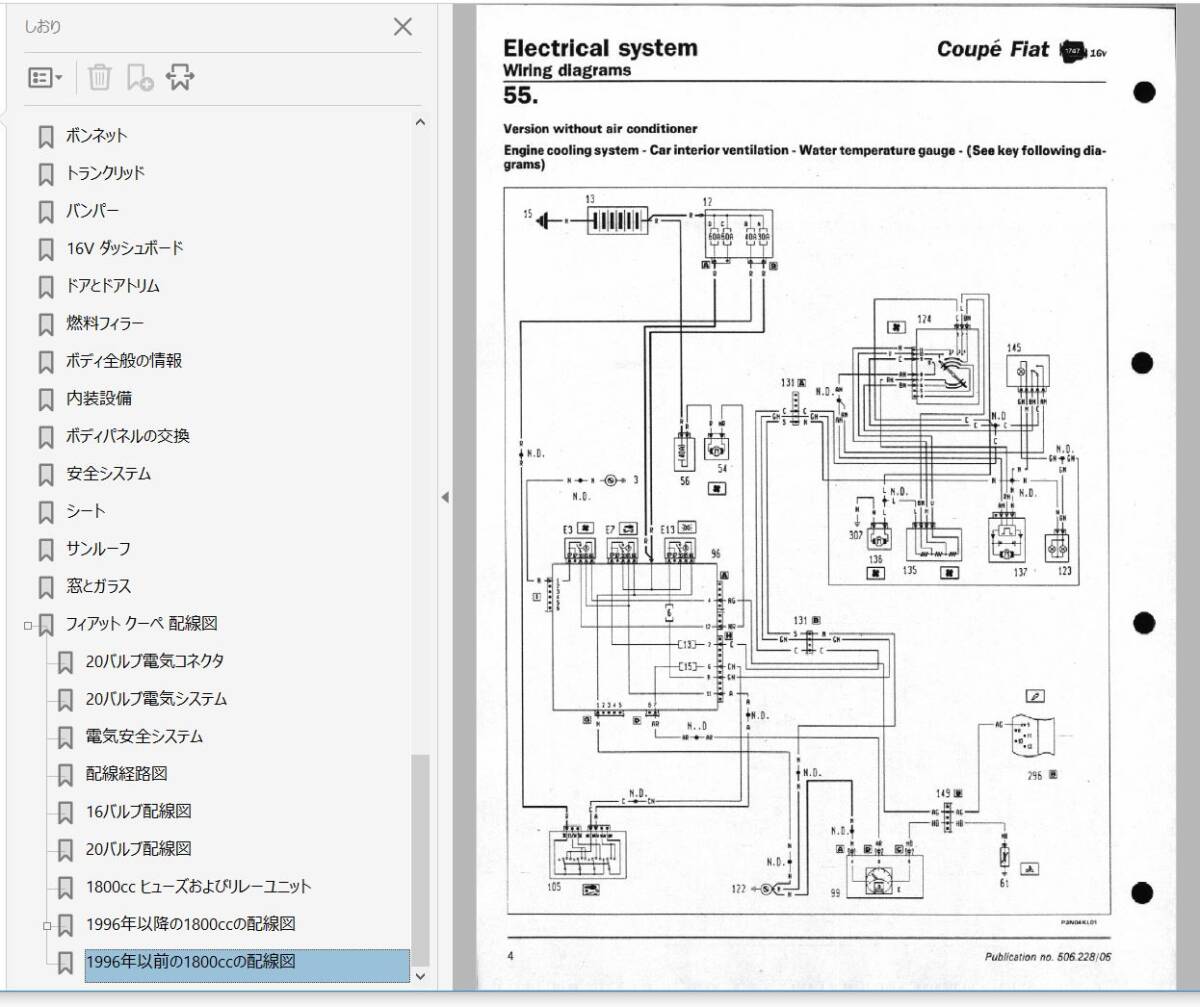Image resolution: width=1200 pixels, height=1007 pixels.
Task: Select the 燃料フィラー bookmark
Action: pyautogui.click(x=105, y=324)
